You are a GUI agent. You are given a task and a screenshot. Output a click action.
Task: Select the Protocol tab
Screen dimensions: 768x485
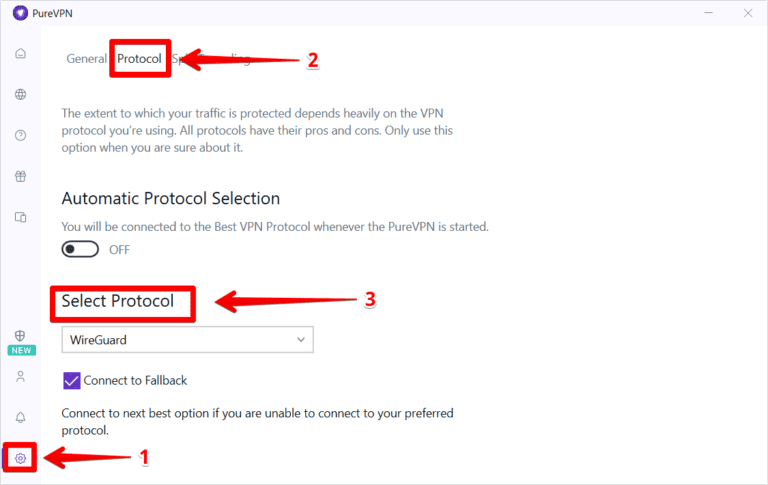pos(139,59)
